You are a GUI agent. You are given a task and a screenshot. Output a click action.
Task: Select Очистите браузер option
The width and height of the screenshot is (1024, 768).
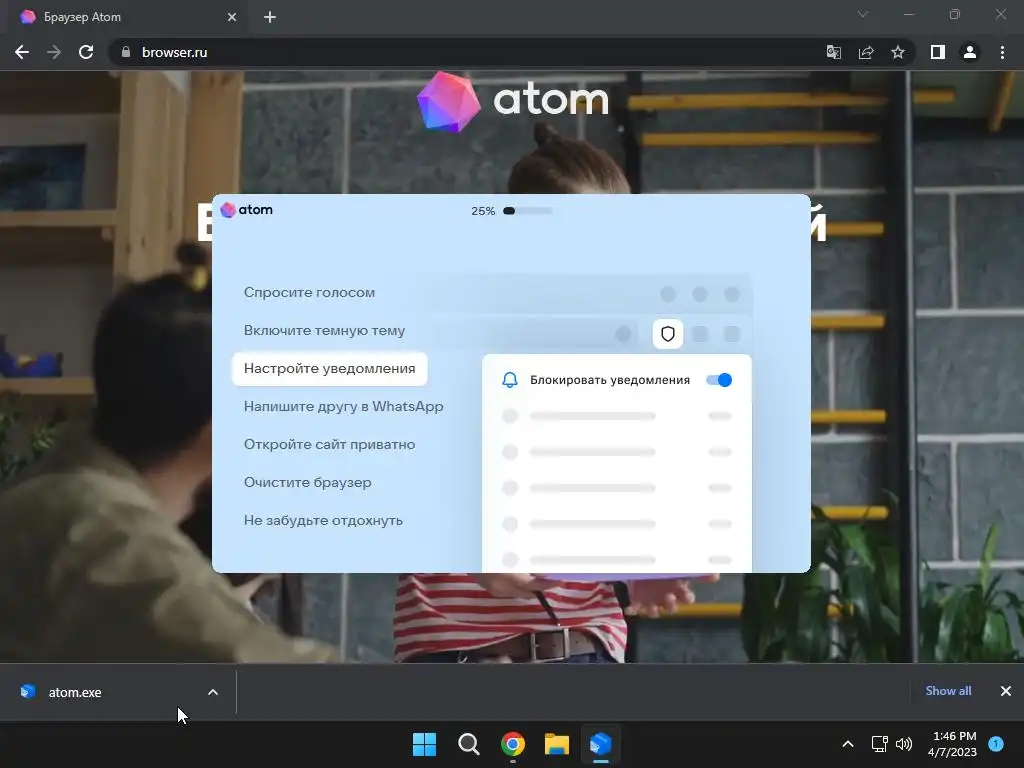pos(308,482)
